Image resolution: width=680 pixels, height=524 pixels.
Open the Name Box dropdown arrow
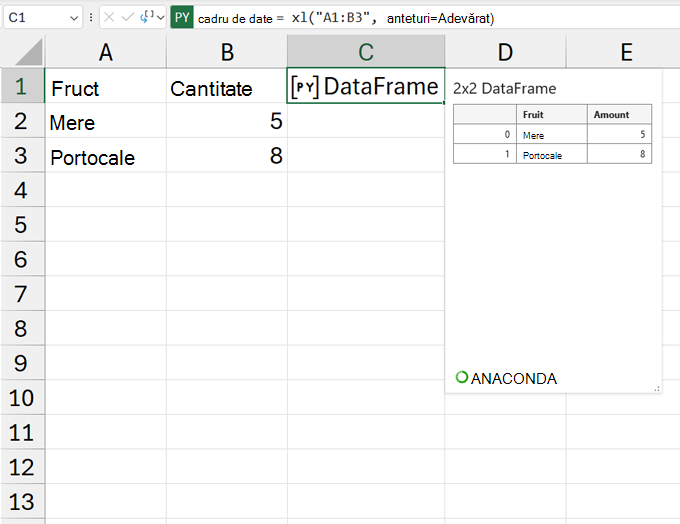pos(74,18)
